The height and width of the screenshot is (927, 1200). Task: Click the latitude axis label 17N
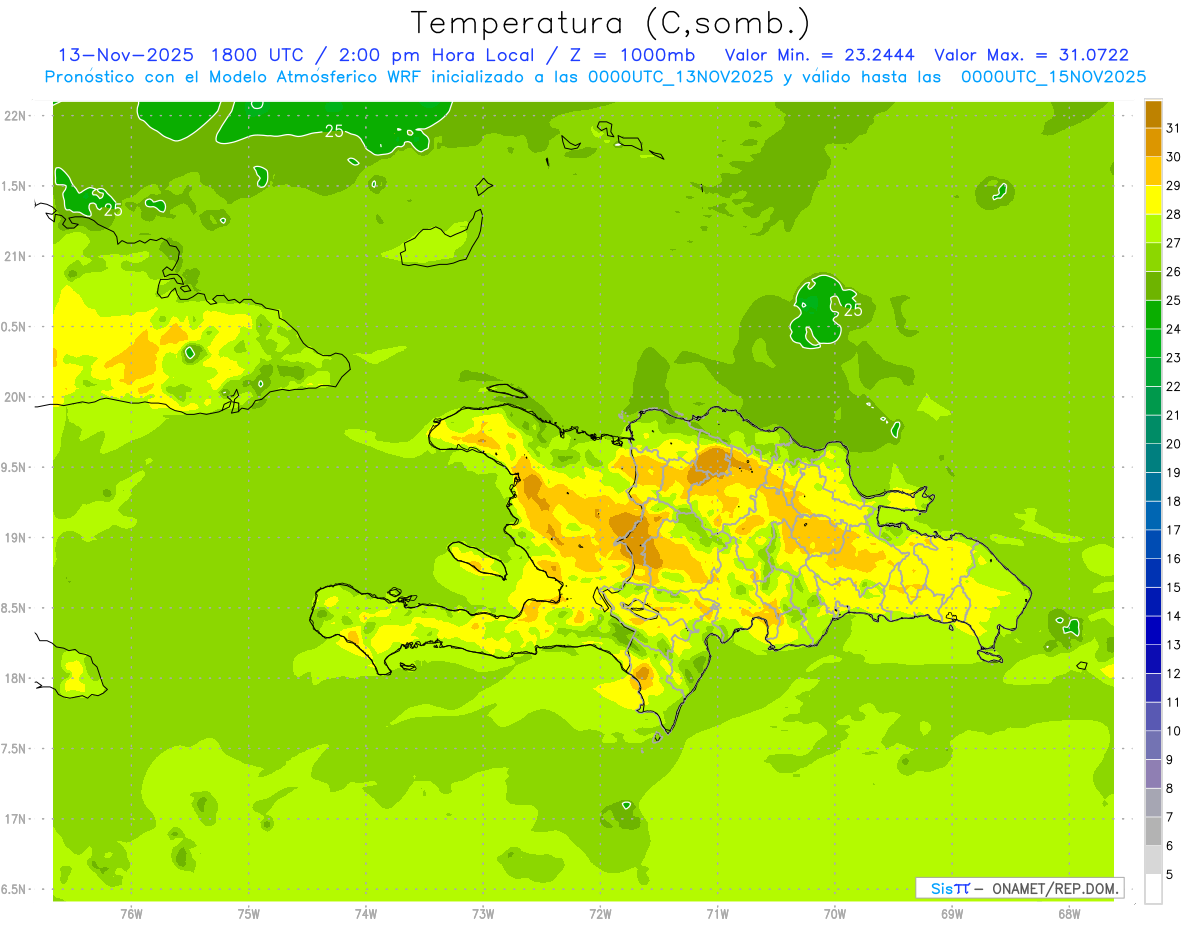click(x=15, y=819)
